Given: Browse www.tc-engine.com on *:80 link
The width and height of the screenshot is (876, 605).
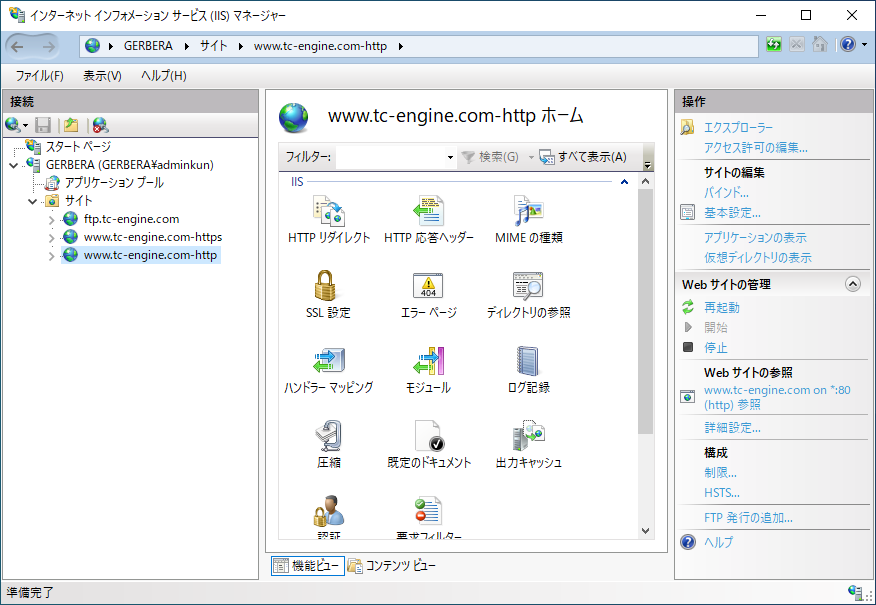Looking at the screenshot, I should (x=777, y=397).
